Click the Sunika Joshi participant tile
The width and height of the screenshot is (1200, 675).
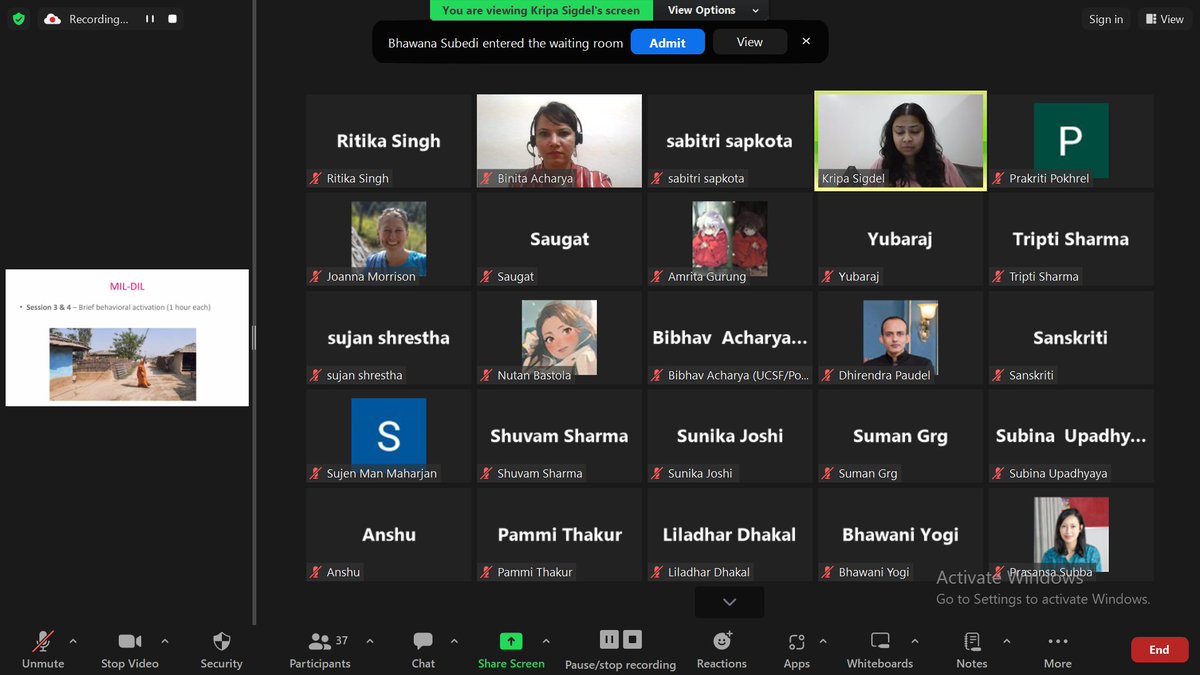tap(729, 436)
